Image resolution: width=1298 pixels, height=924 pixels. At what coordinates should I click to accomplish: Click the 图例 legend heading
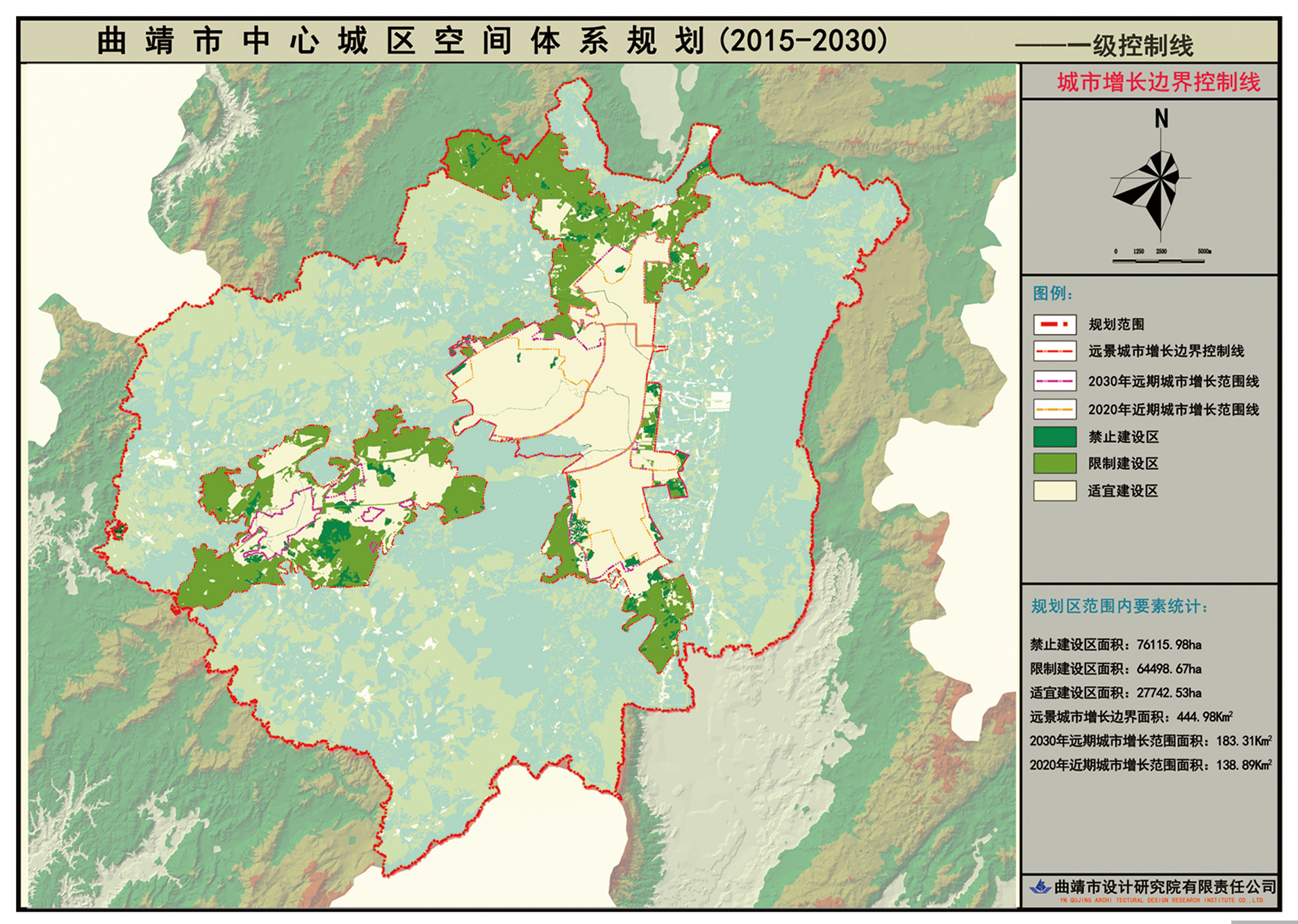[x=1052, y=294]
